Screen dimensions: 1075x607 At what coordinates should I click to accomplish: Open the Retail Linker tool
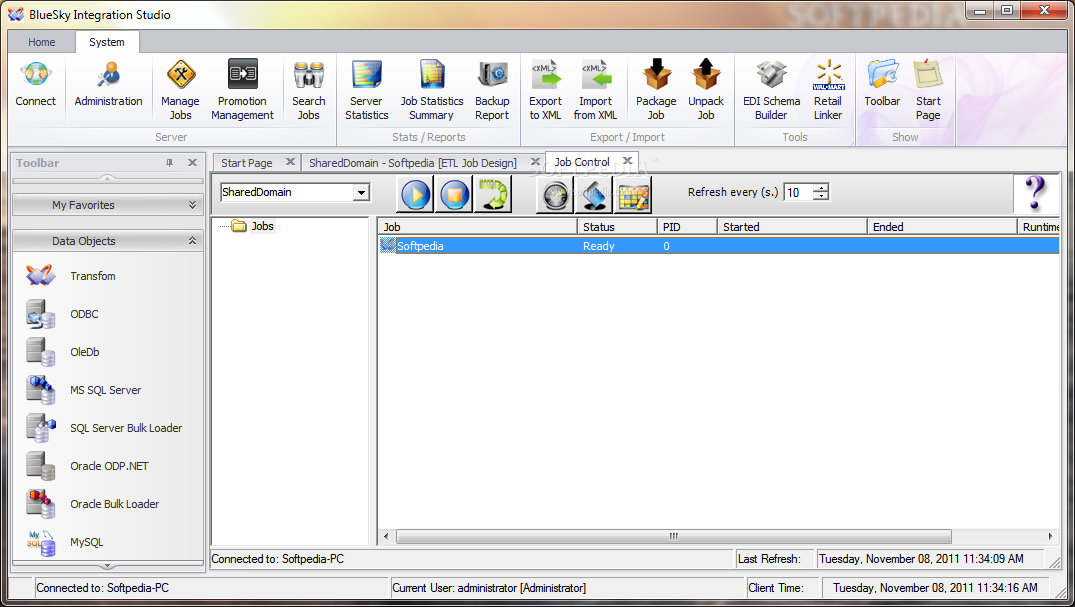(828, 91)
